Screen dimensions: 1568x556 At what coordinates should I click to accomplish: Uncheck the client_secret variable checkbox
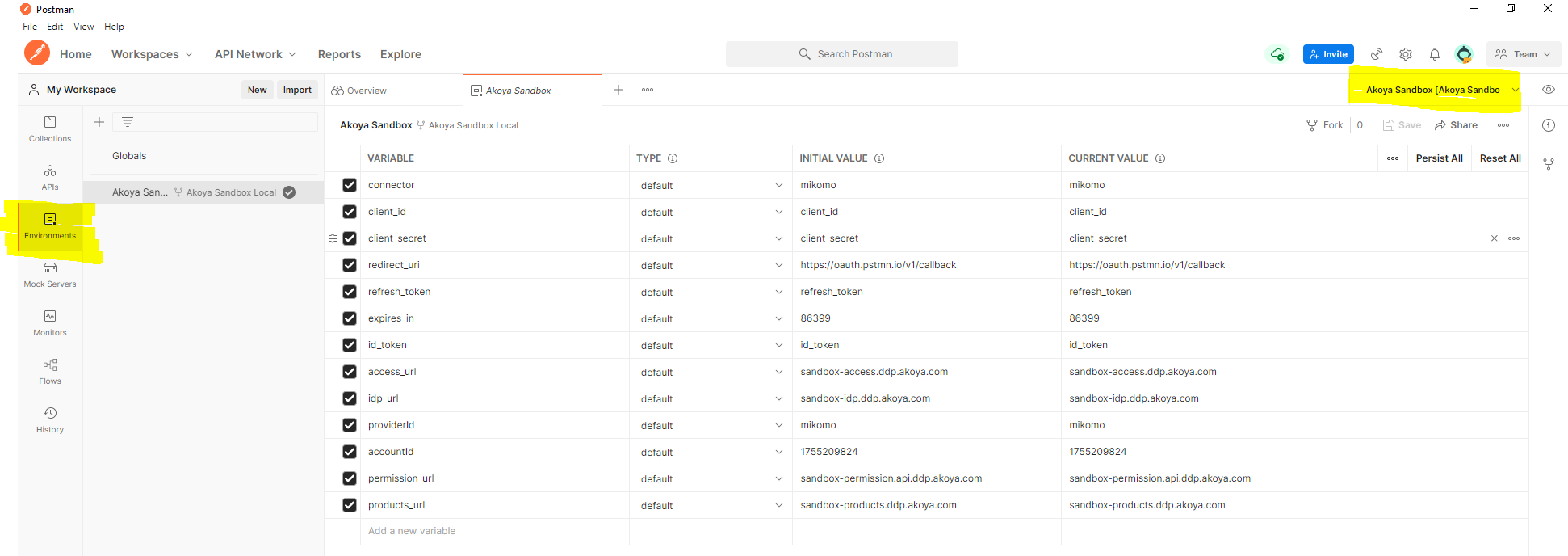(350, 238)
